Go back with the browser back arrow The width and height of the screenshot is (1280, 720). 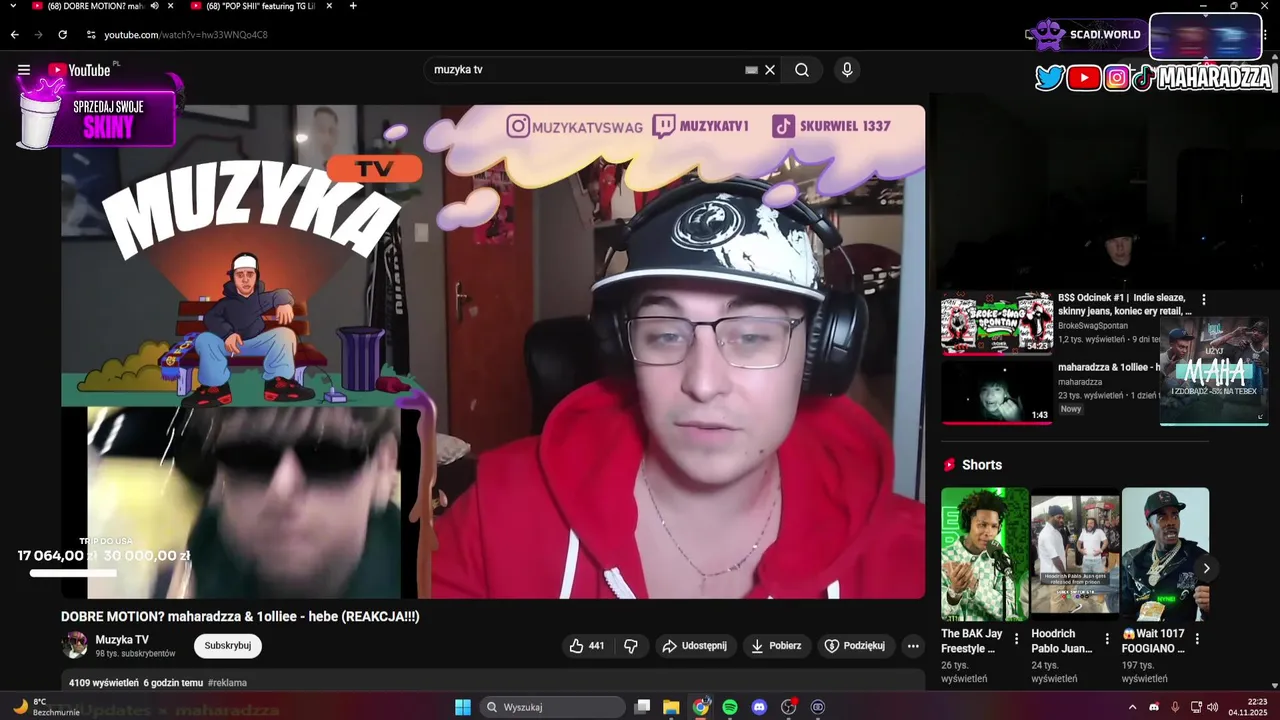coord(15,35)
